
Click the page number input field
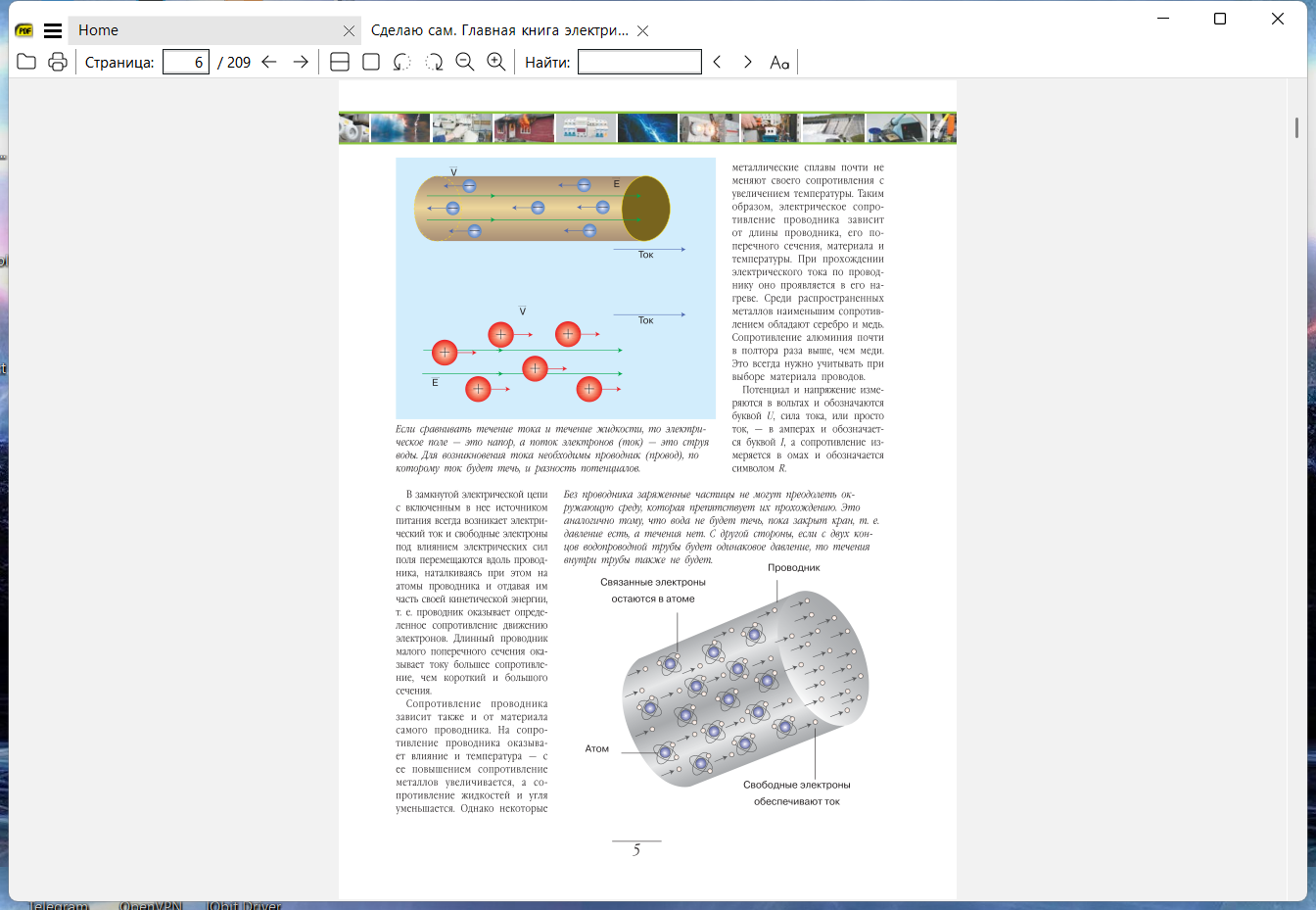186,62
